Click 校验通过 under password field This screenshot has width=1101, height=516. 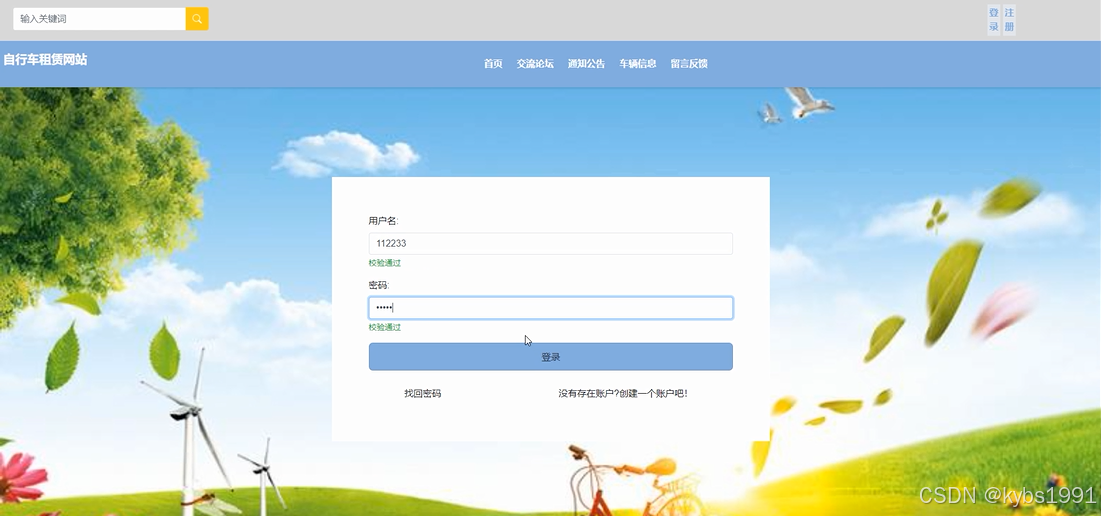[385, 327]
